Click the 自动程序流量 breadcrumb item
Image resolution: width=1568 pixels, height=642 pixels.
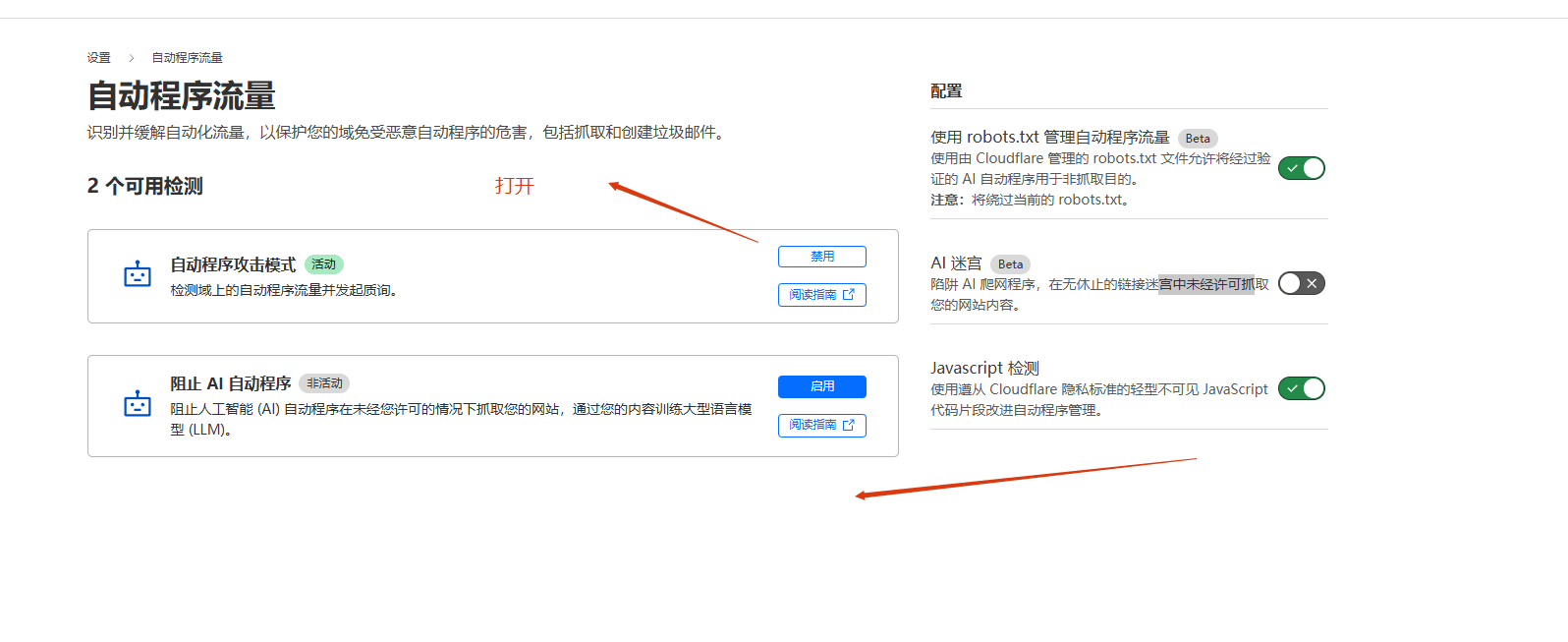(187, 58)
